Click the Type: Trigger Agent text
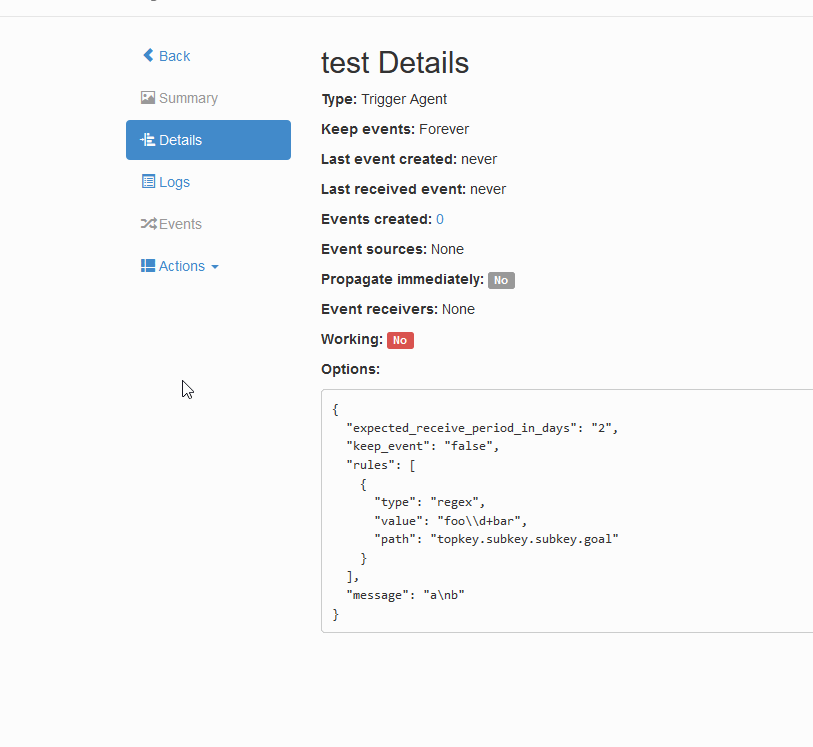The width and height of the screenshot is (813, 747). coord(384,99)
